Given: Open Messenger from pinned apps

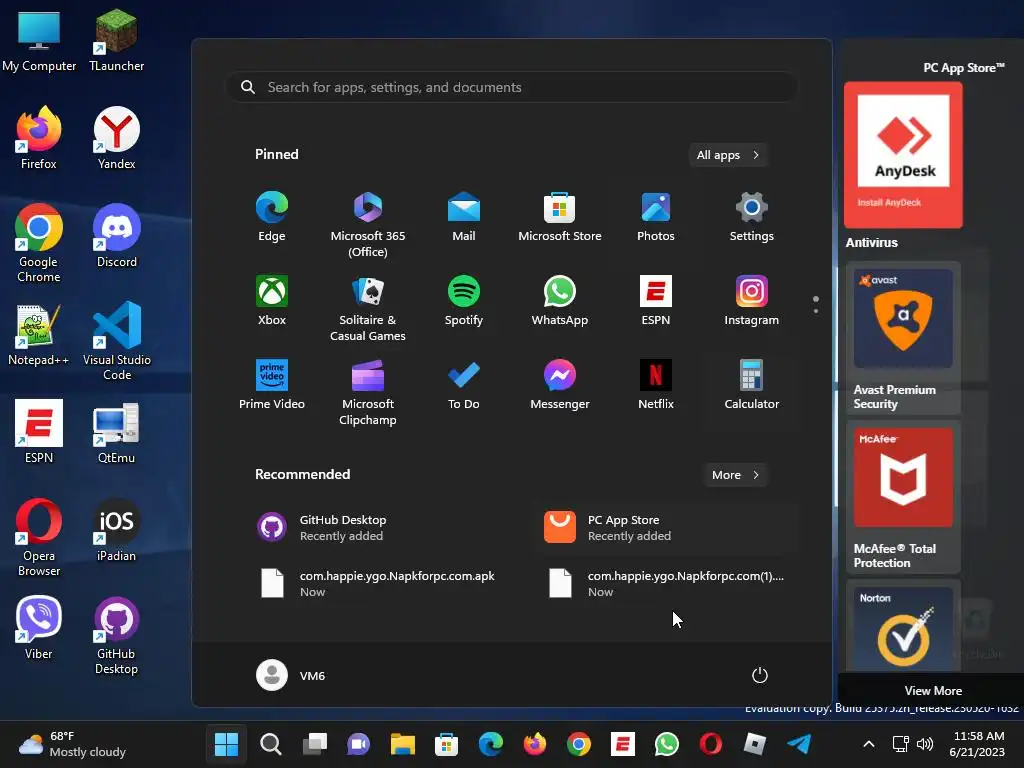Looking at the screenshot, I should 560,385.
